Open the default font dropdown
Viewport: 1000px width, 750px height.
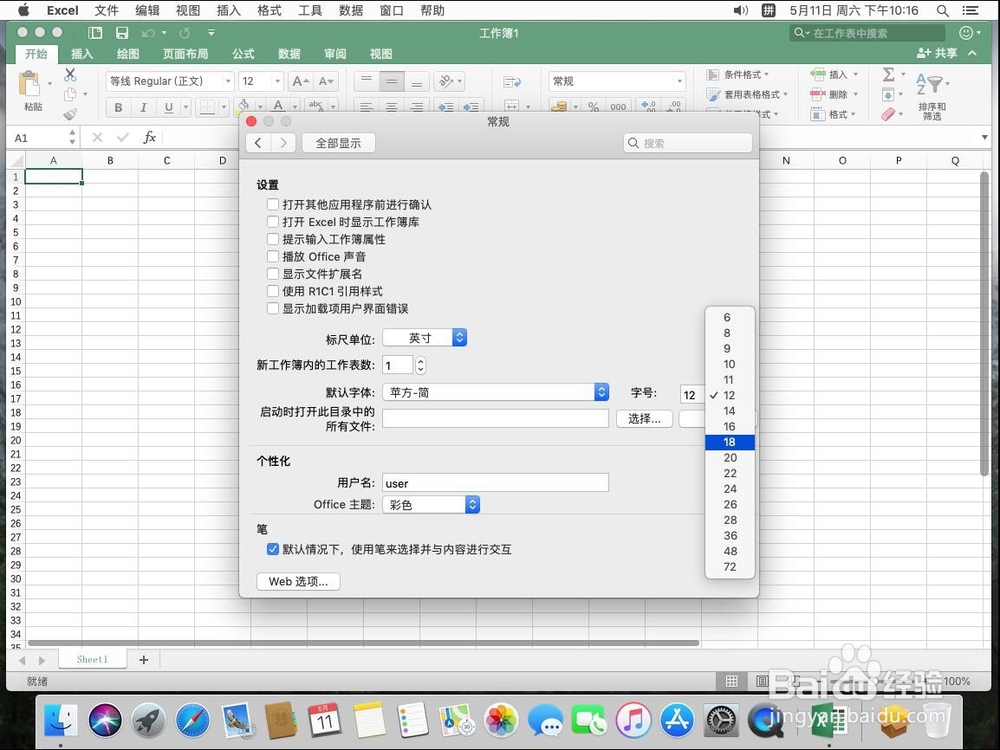(x=496, y=392)
